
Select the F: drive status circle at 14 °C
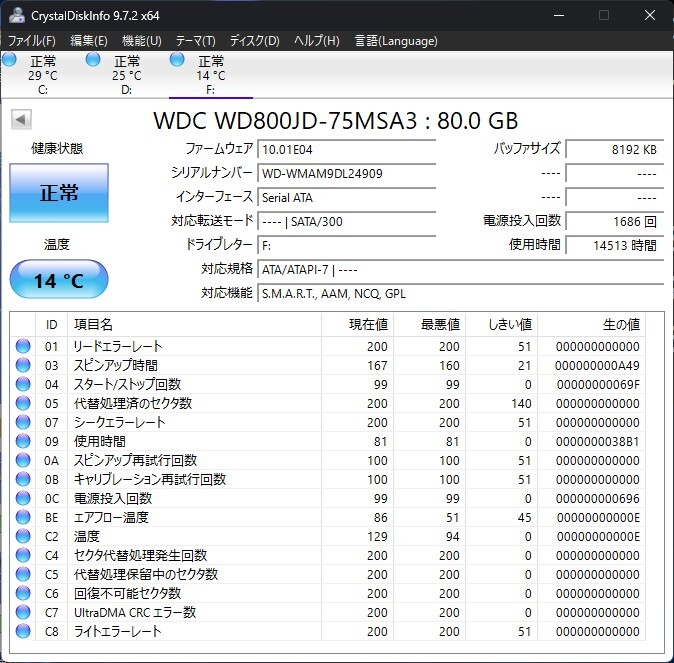(177, 59)
